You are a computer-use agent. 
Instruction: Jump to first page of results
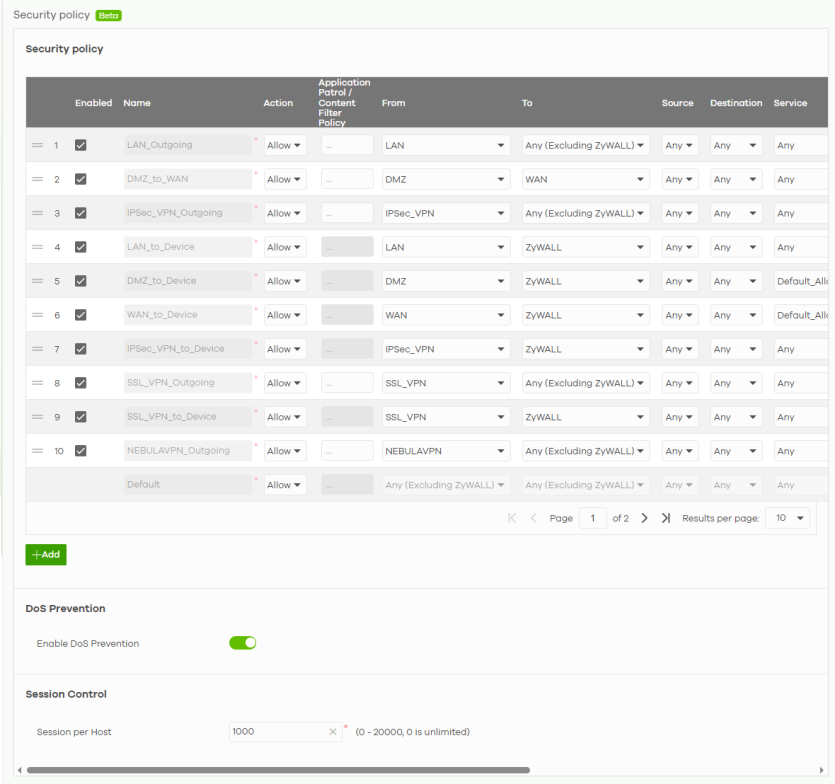[512, 519]
